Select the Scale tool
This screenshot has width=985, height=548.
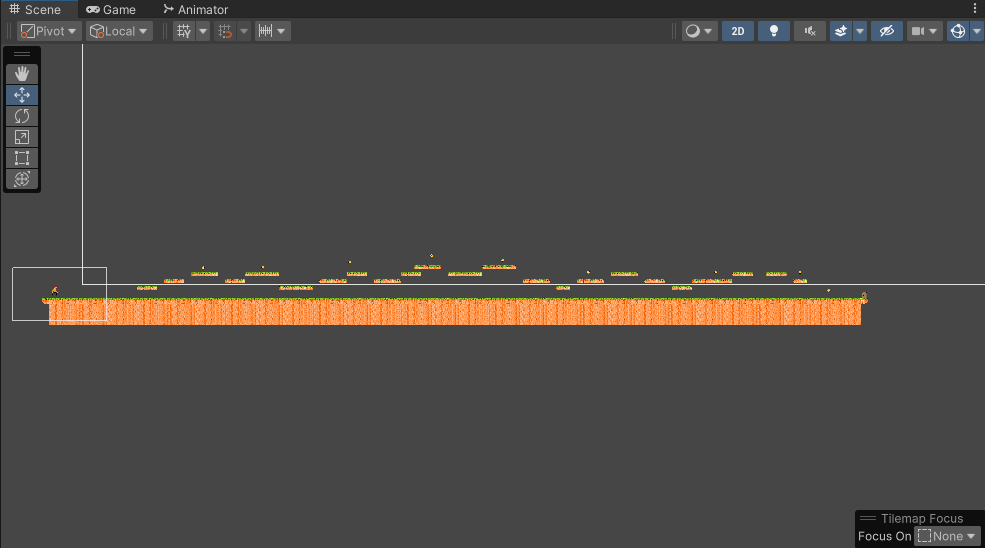(22, 137)
